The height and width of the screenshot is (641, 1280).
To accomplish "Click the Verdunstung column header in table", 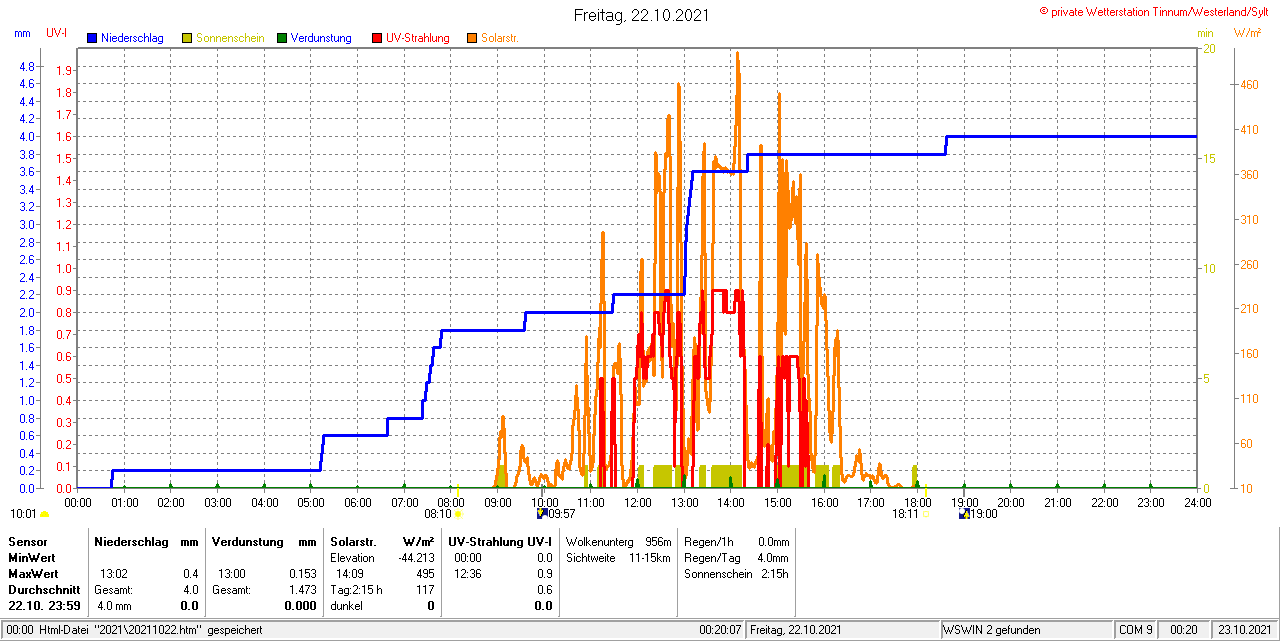I will pyautogui.click(x=250, y=541).
